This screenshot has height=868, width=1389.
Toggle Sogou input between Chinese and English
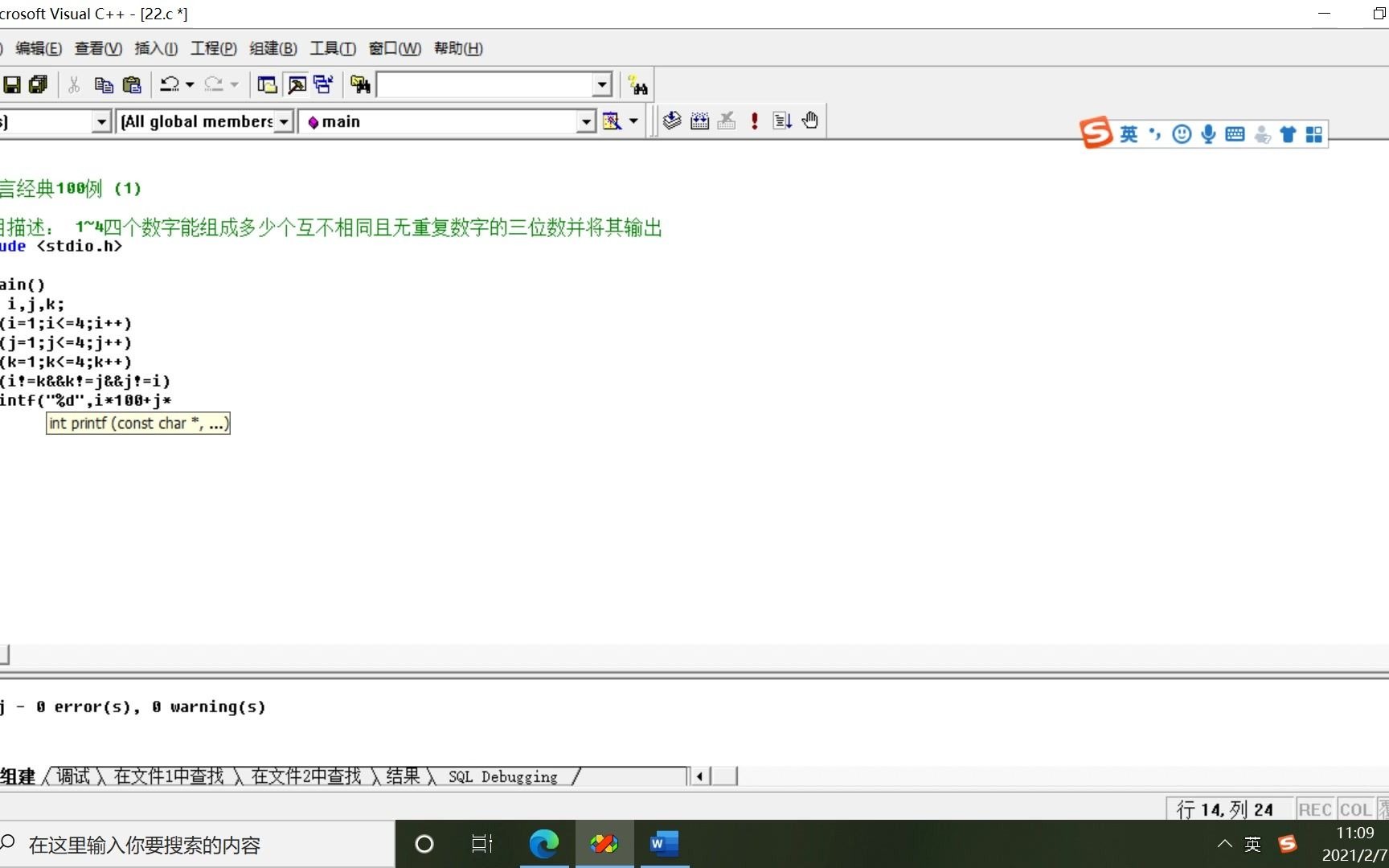click(x=1129, y=133)
